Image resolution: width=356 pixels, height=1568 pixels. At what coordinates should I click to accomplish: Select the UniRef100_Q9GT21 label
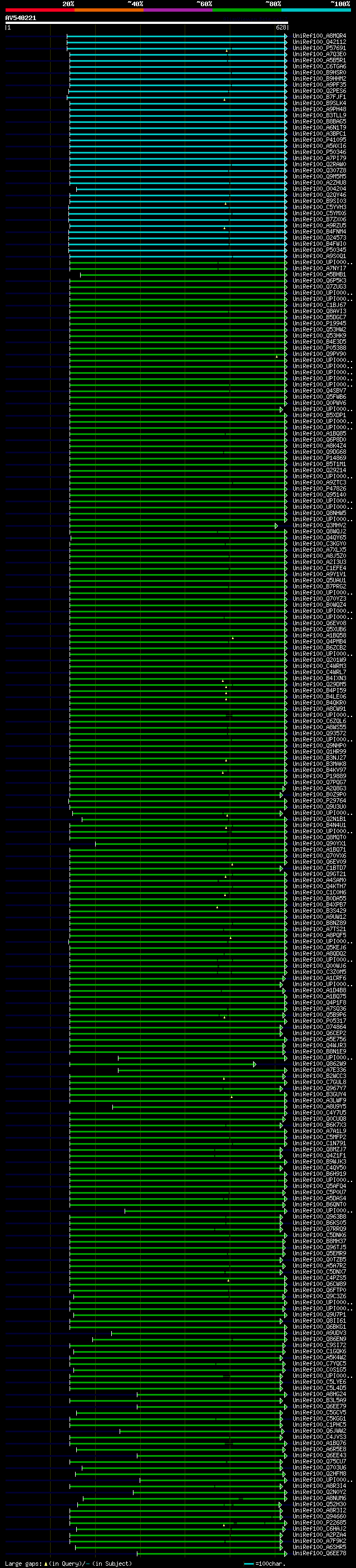(x=319, y=874)
